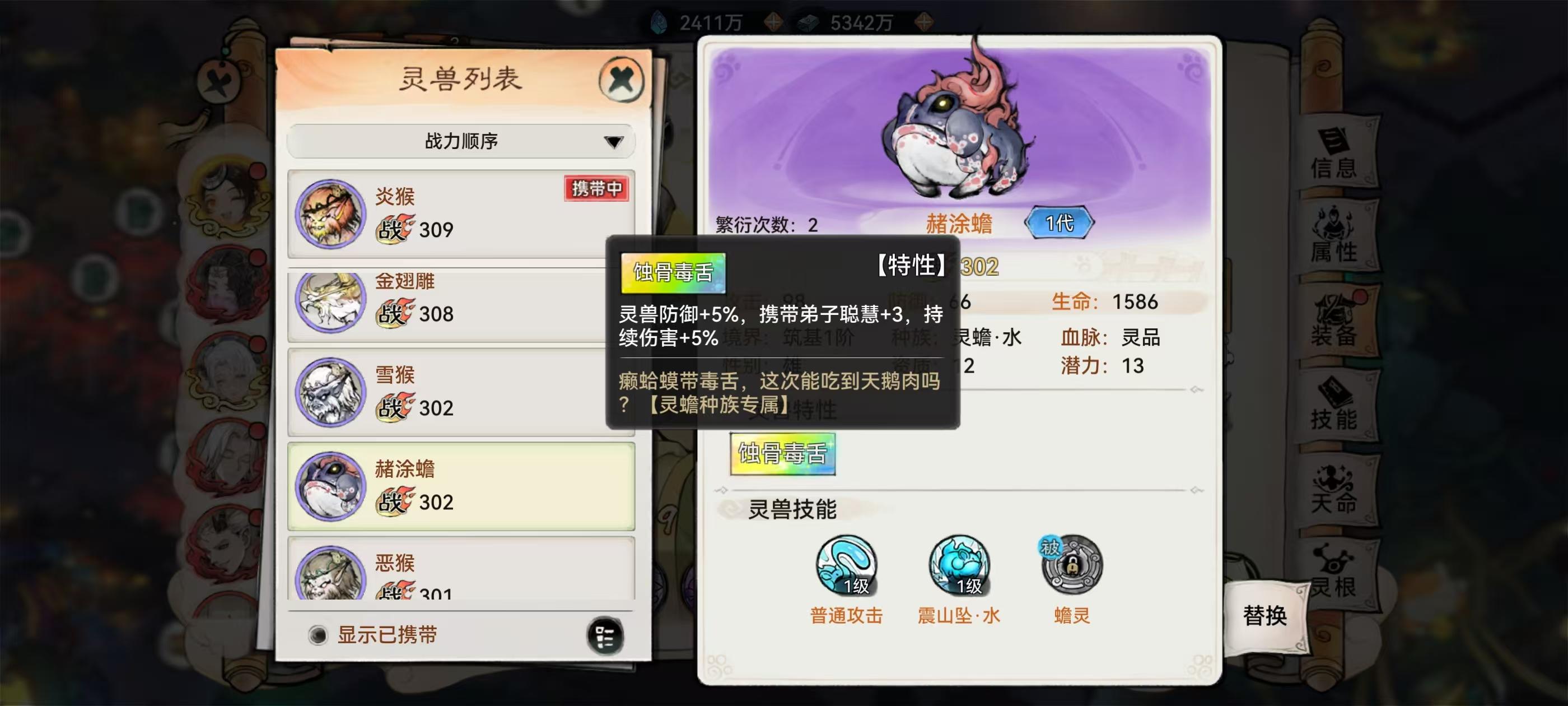This screenshot has height=706, width=1568.
Task: Tap the 炎猴 beast avatar
Action: (330, 214)
